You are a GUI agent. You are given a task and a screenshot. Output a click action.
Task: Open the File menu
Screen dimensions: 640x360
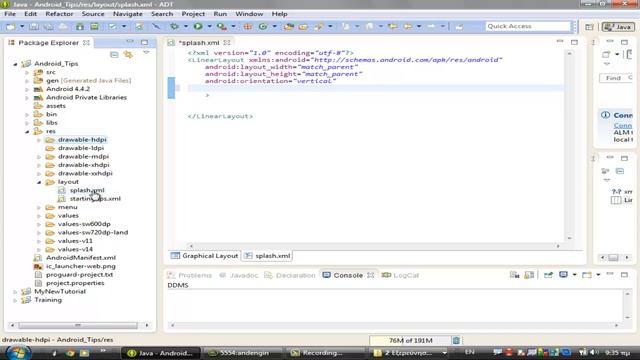(x=10, y=14)
